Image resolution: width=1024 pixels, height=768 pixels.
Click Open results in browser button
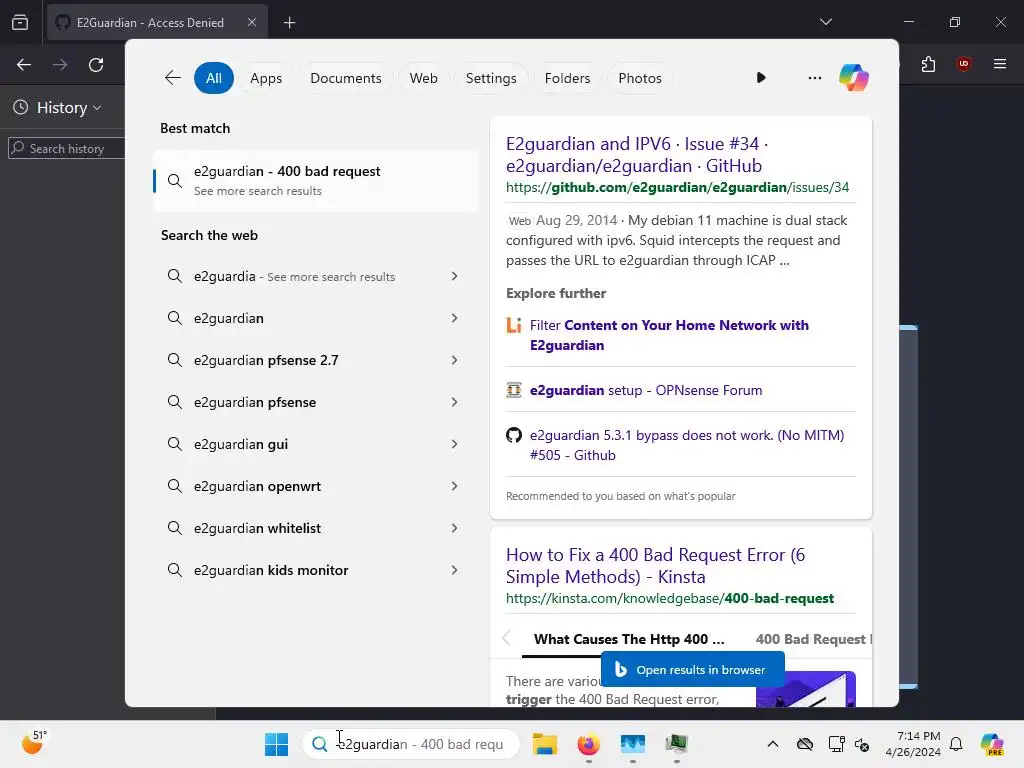[692, 669]
